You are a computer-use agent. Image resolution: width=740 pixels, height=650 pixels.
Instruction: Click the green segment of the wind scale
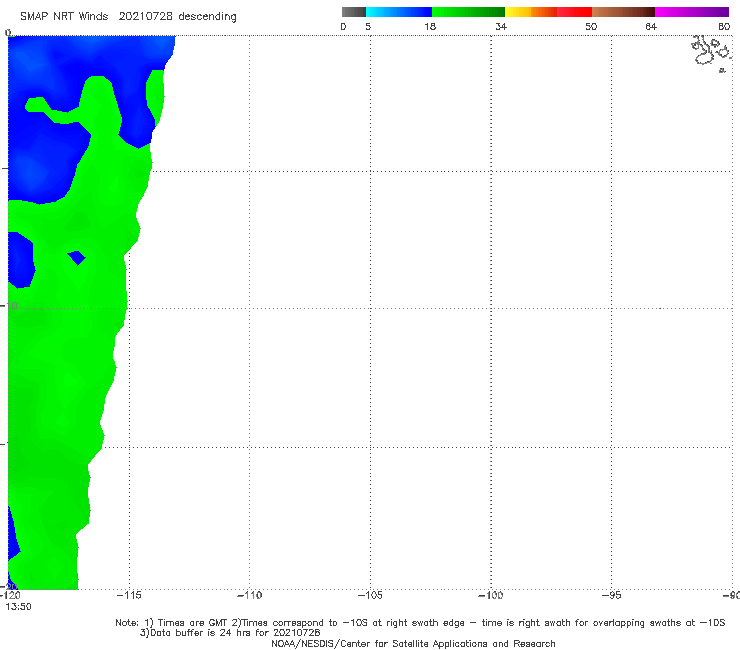tap(468, 12)
